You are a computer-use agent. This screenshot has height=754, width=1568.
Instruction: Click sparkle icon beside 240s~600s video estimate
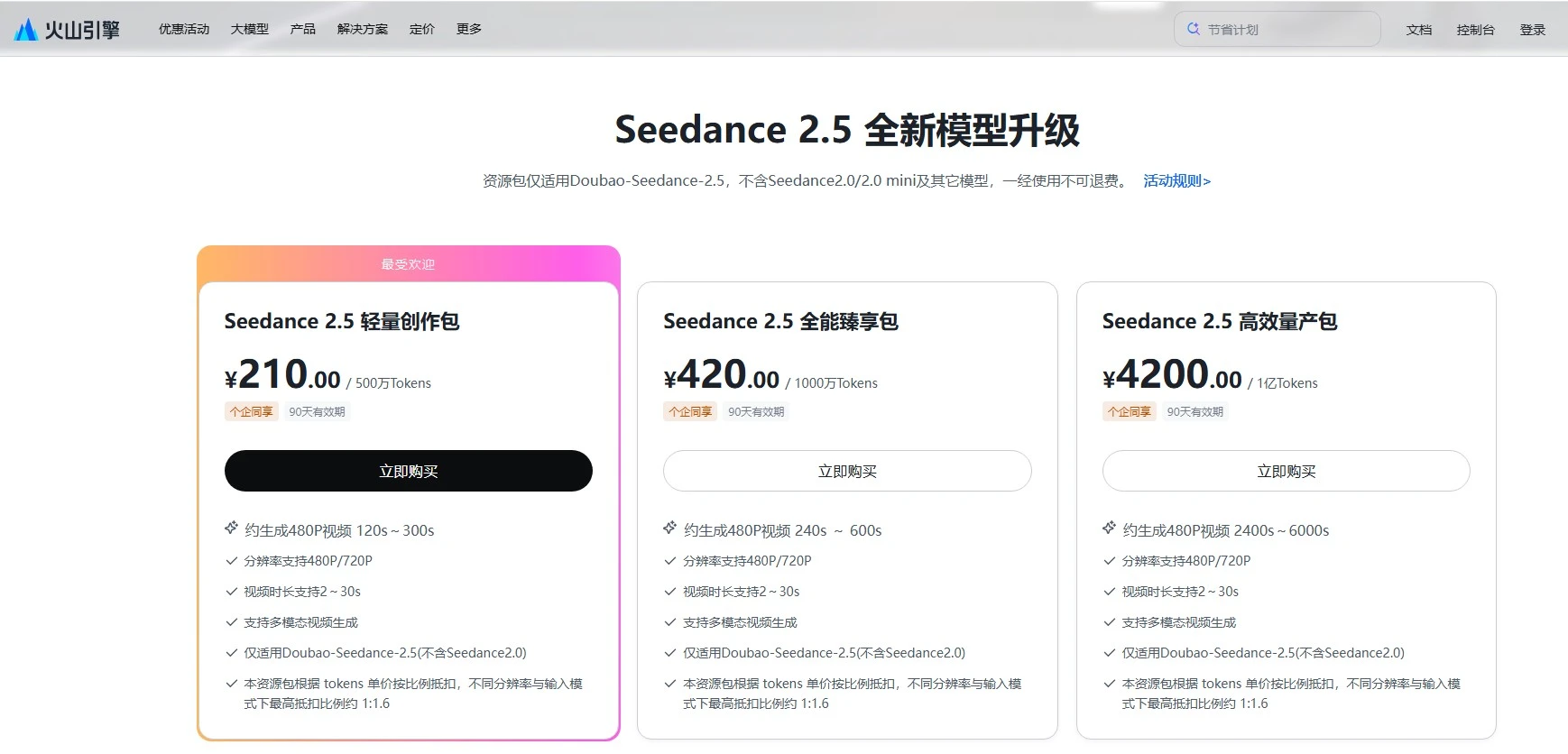(x=669, y=528)
